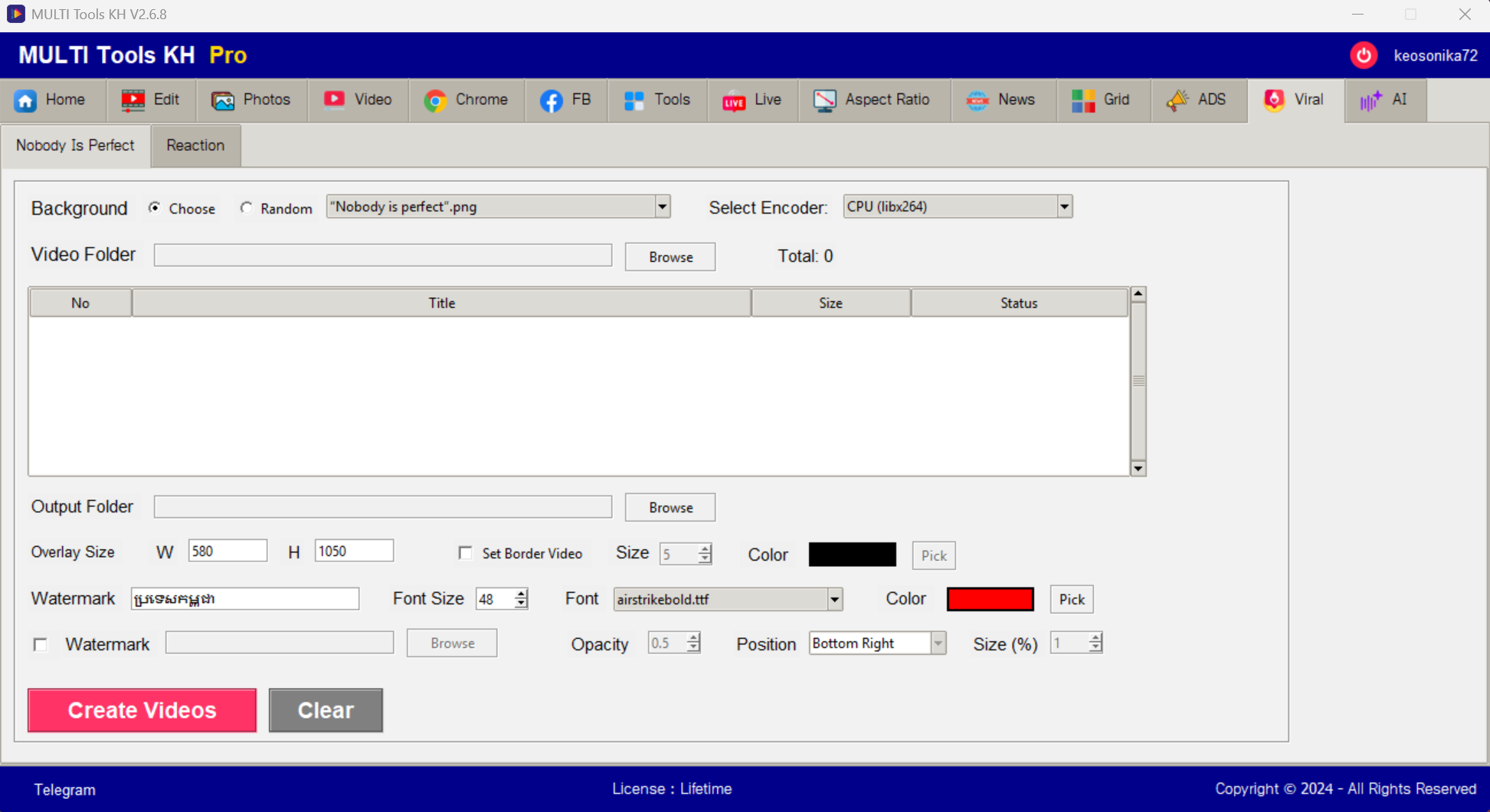Browse for the Video Folder

[x=670, y=257]
